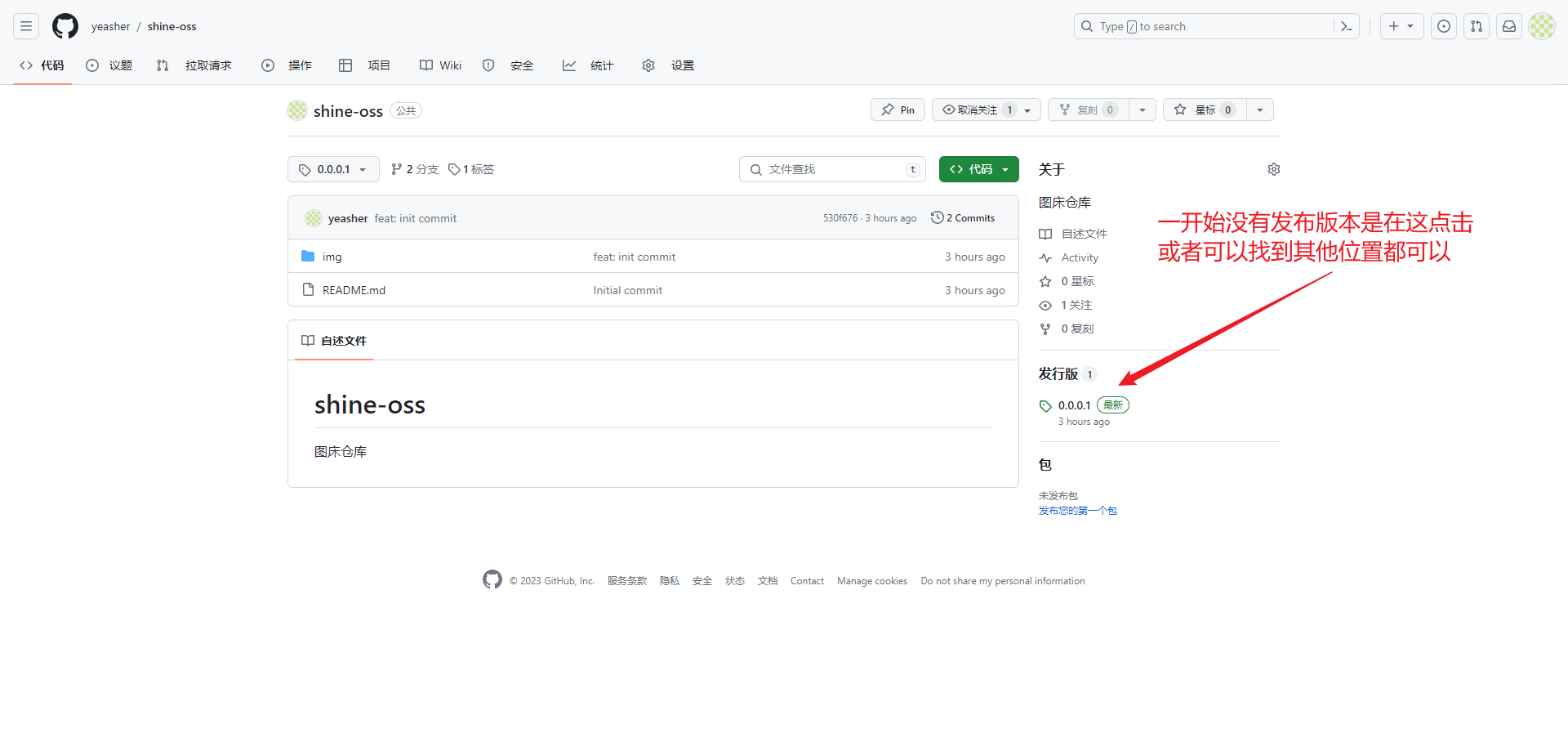Open notifications inbox icon

coord(1509,26)
